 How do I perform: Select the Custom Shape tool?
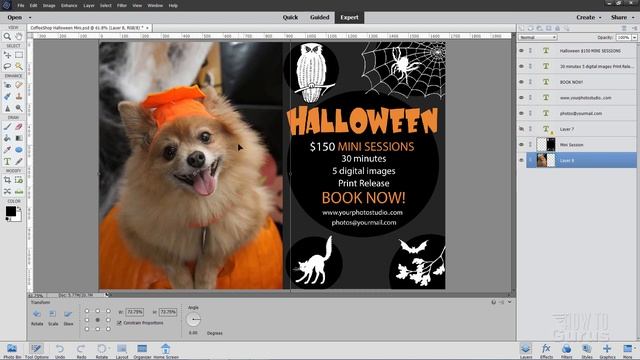[x=19, y=150]
